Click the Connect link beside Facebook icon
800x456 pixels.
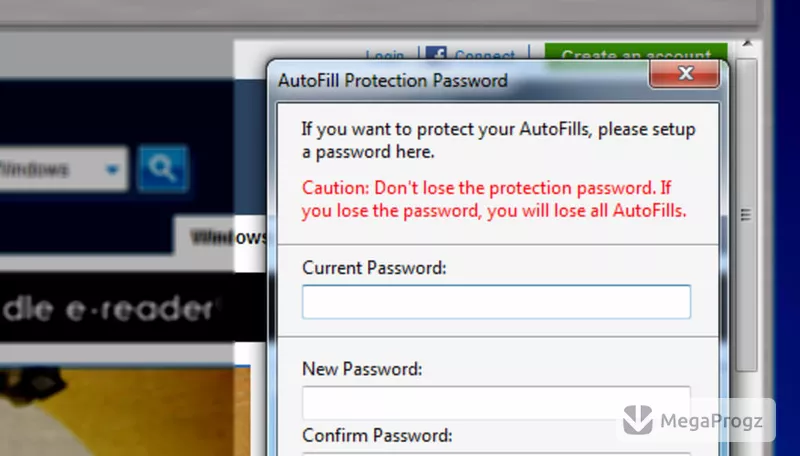pos(485,56)
